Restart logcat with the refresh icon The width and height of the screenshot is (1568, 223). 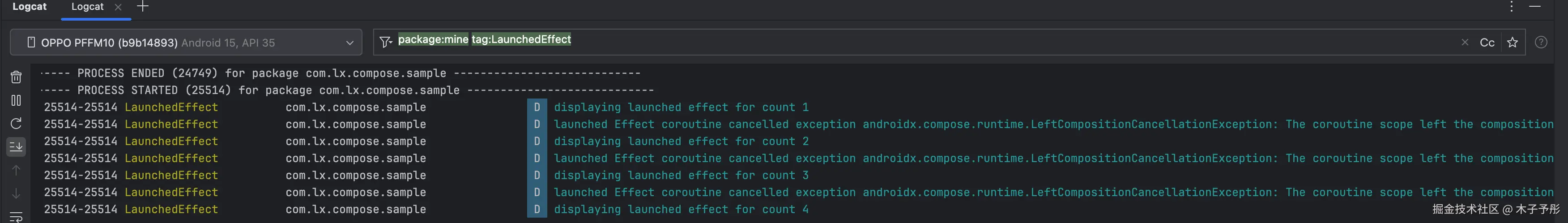point(17,124)
